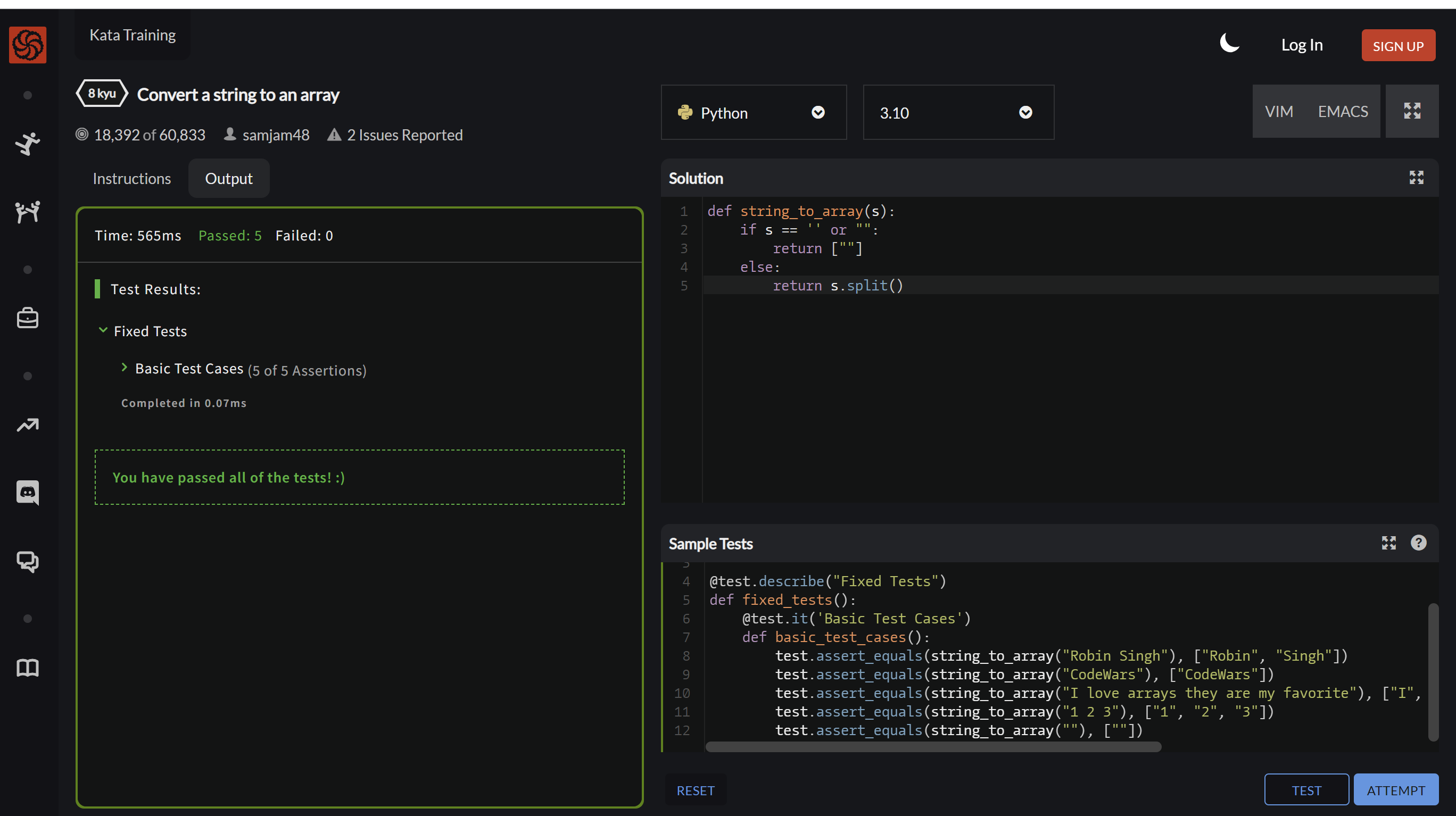This screenshot has width=1456, height=816.
Task: Open the Careers briefcase icon
Action: (x=27, y=318)
